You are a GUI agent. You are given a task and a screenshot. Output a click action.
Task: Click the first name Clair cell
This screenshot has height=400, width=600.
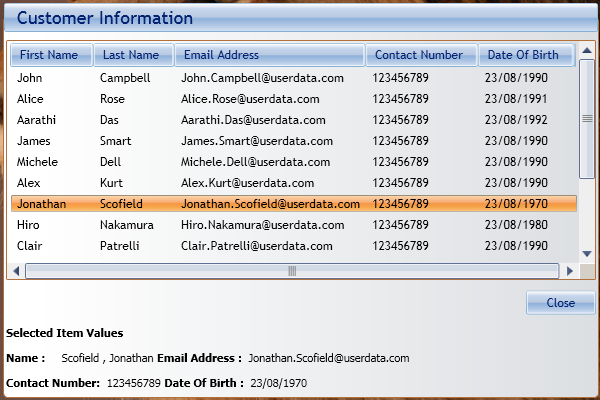coord(29,246)
